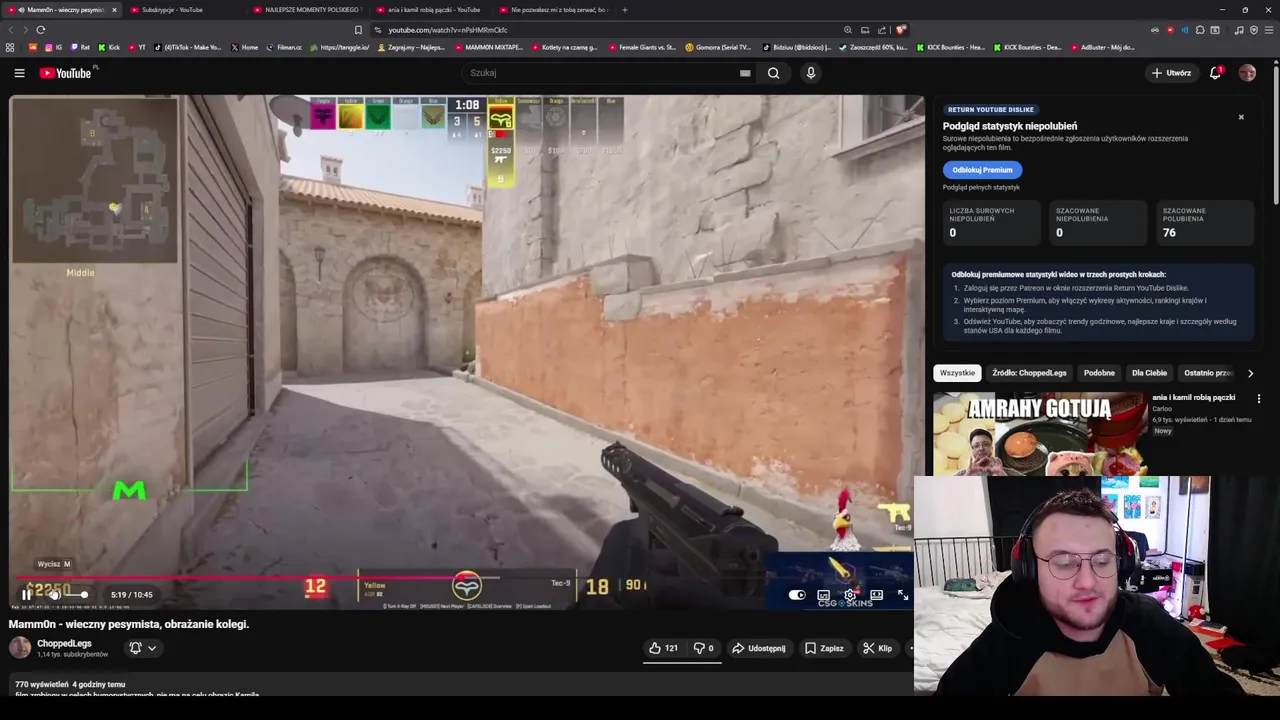Open the Filman.cc bookmark
Image resolution: width=1280 pixels, height=720 pixels.
tap(284, 47)
